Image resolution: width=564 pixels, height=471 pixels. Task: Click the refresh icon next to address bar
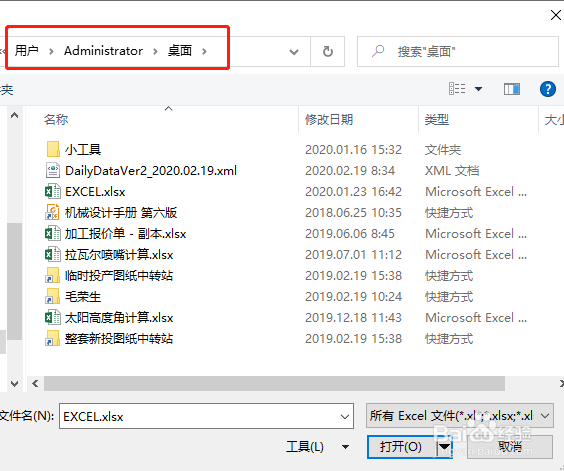(327, 51)
